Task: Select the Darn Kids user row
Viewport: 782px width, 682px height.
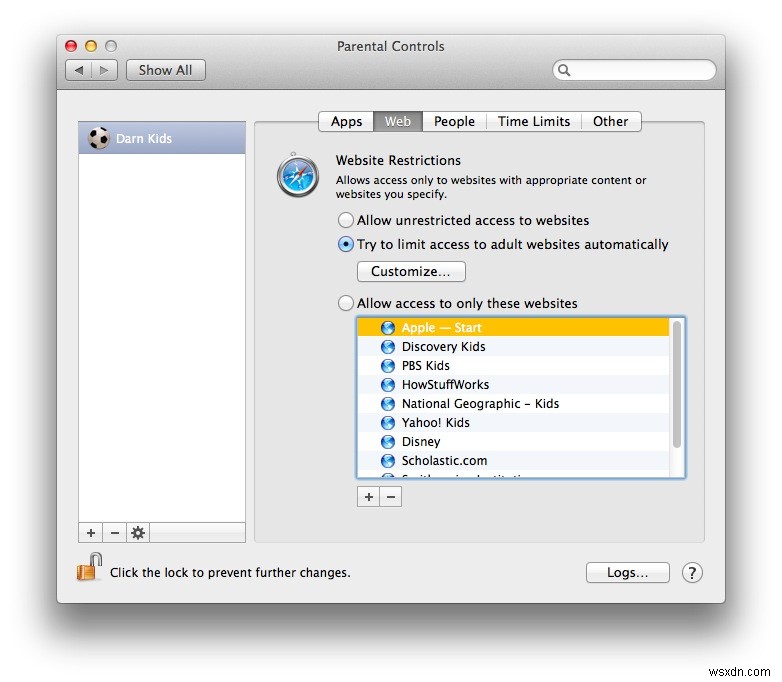Action: point(162,138)
